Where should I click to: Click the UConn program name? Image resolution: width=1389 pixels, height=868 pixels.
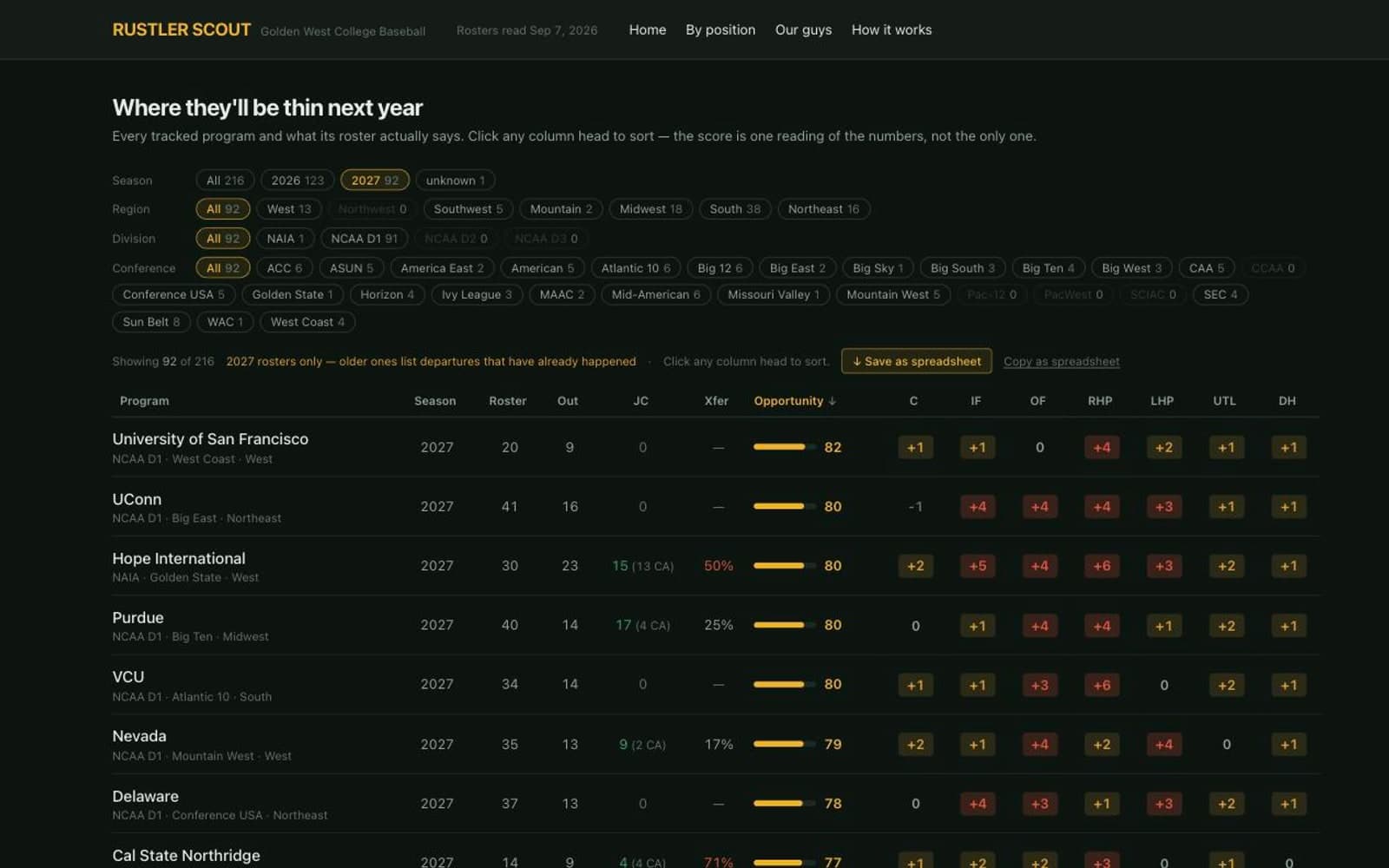[136, 499]
